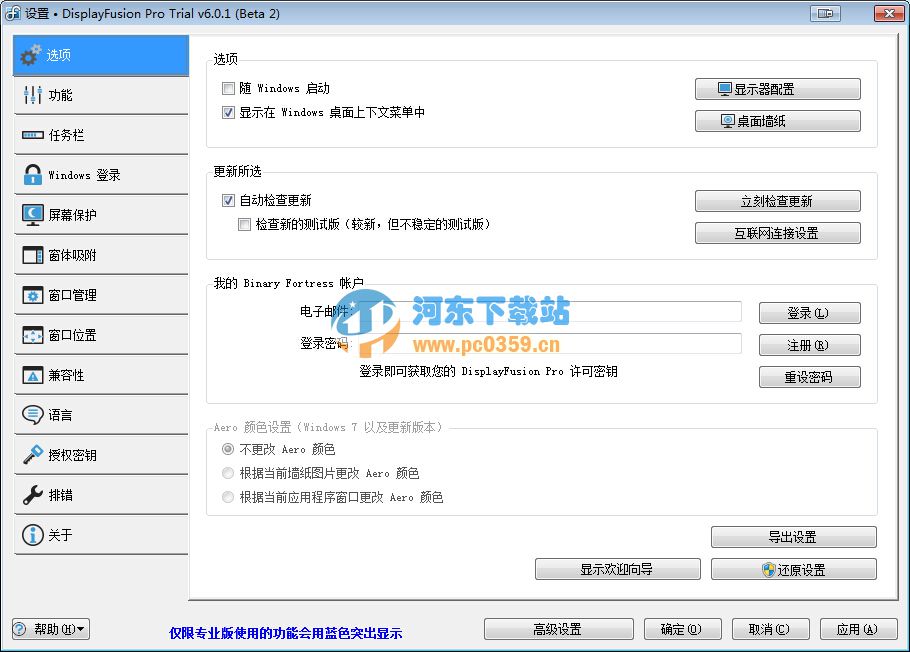Open the 屏幕保护 screen saver settings icon
The width and height of the screenshot is (910, 652).
click(35, 214)
